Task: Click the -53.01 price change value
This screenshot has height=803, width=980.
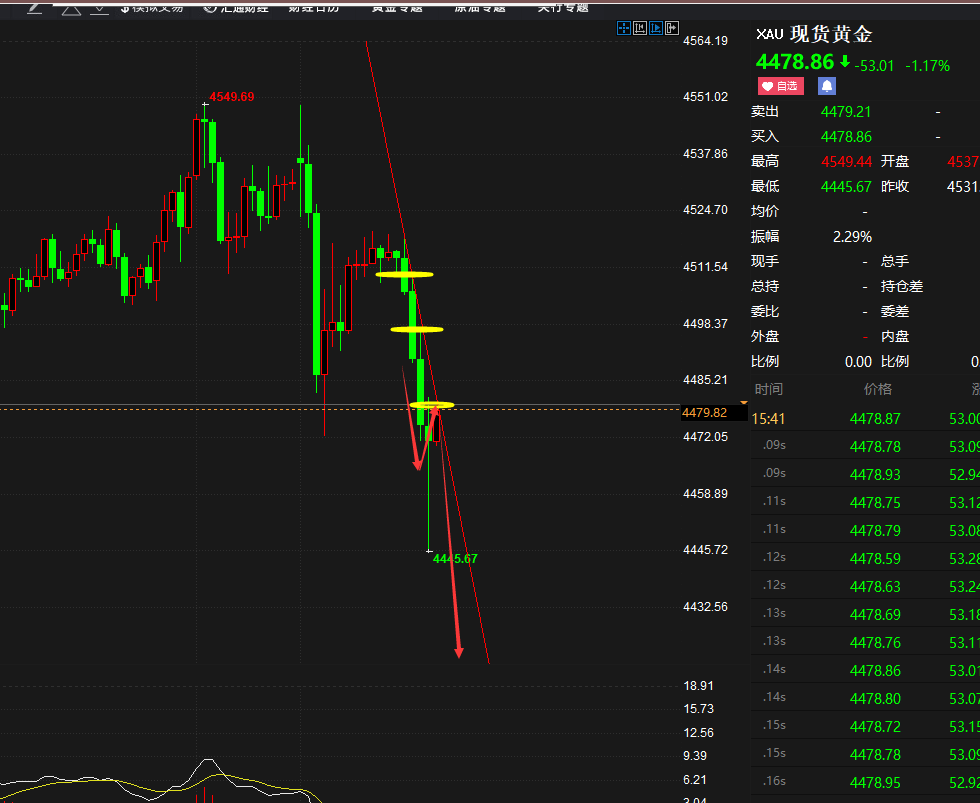Action: coord(874,66)
